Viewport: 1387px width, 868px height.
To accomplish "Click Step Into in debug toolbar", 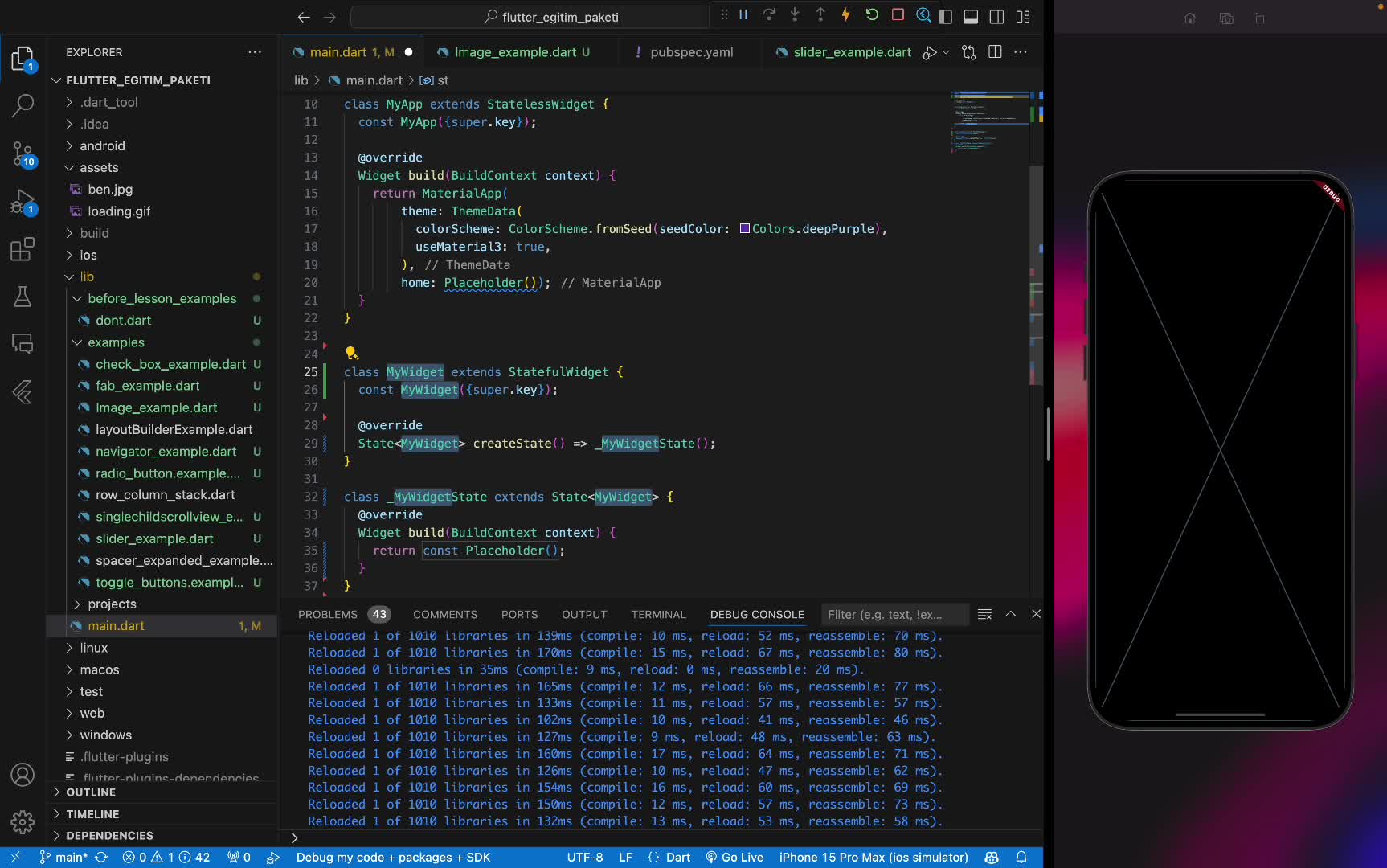I will (795, 15).
